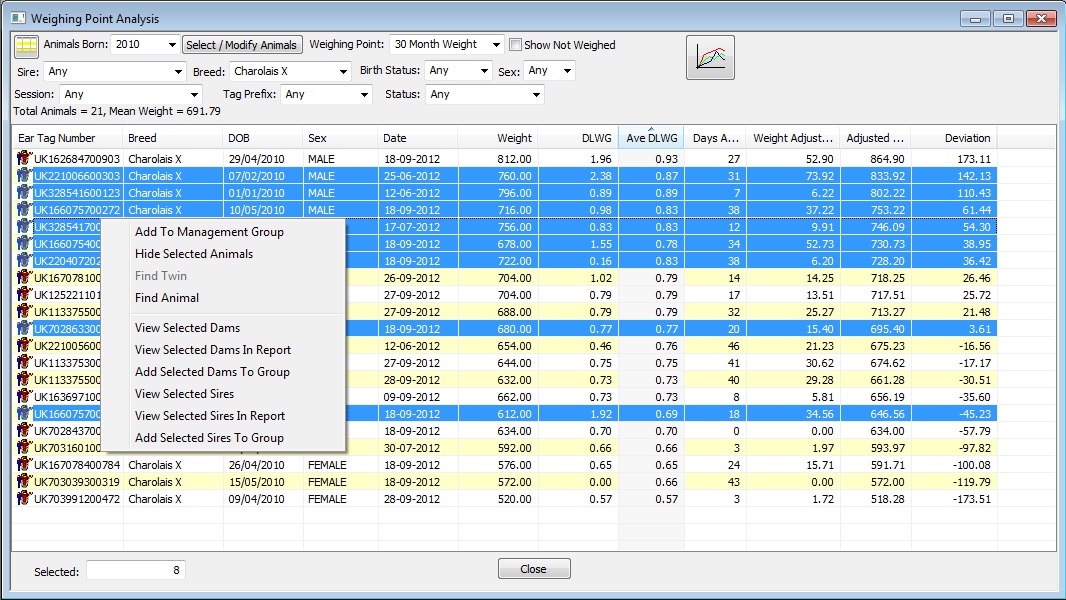
Task: Sort by Deviation column header
Action: [954, 138]
